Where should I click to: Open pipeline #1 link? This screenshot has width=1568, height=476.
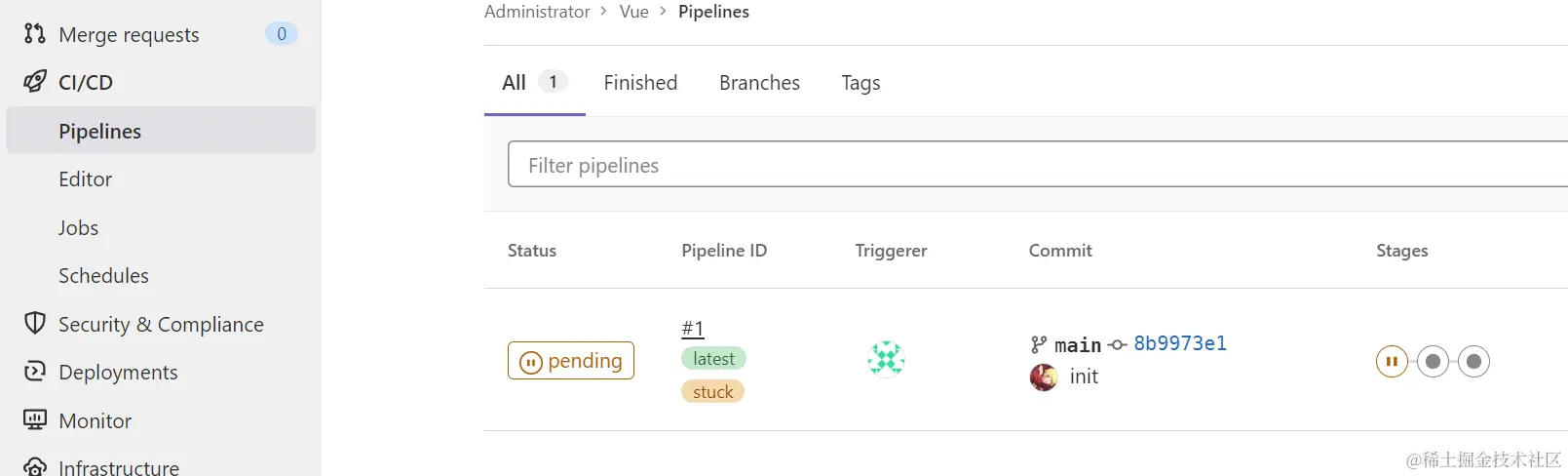693,329
